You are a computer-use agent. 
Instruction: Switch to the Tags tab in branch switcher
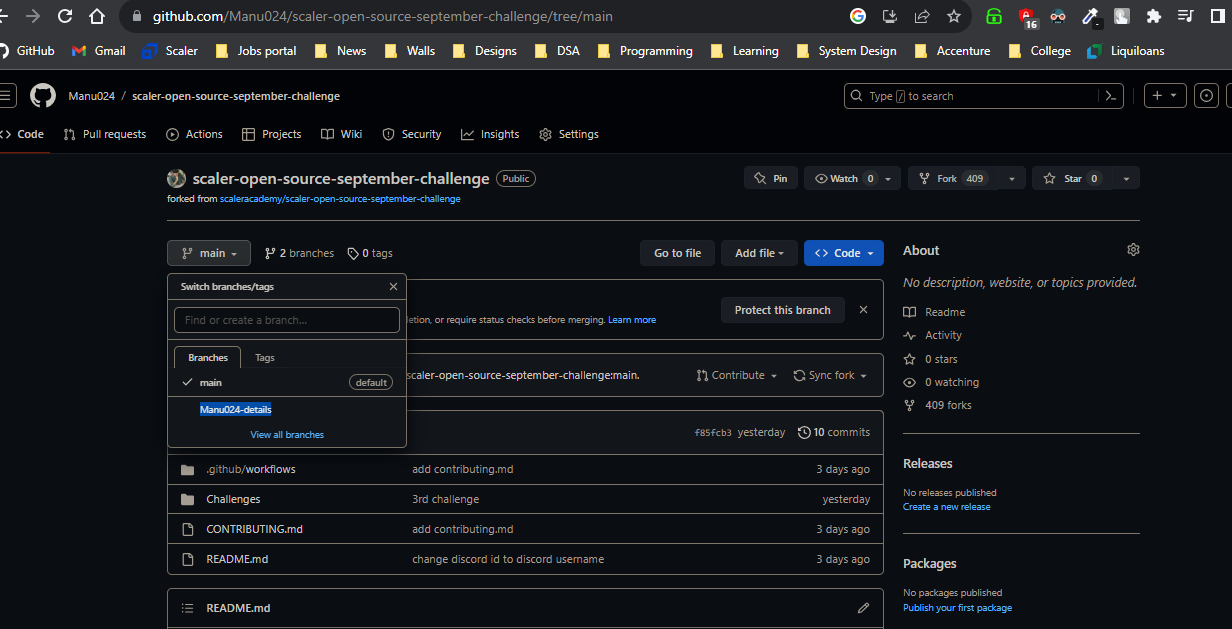point(264,357)
